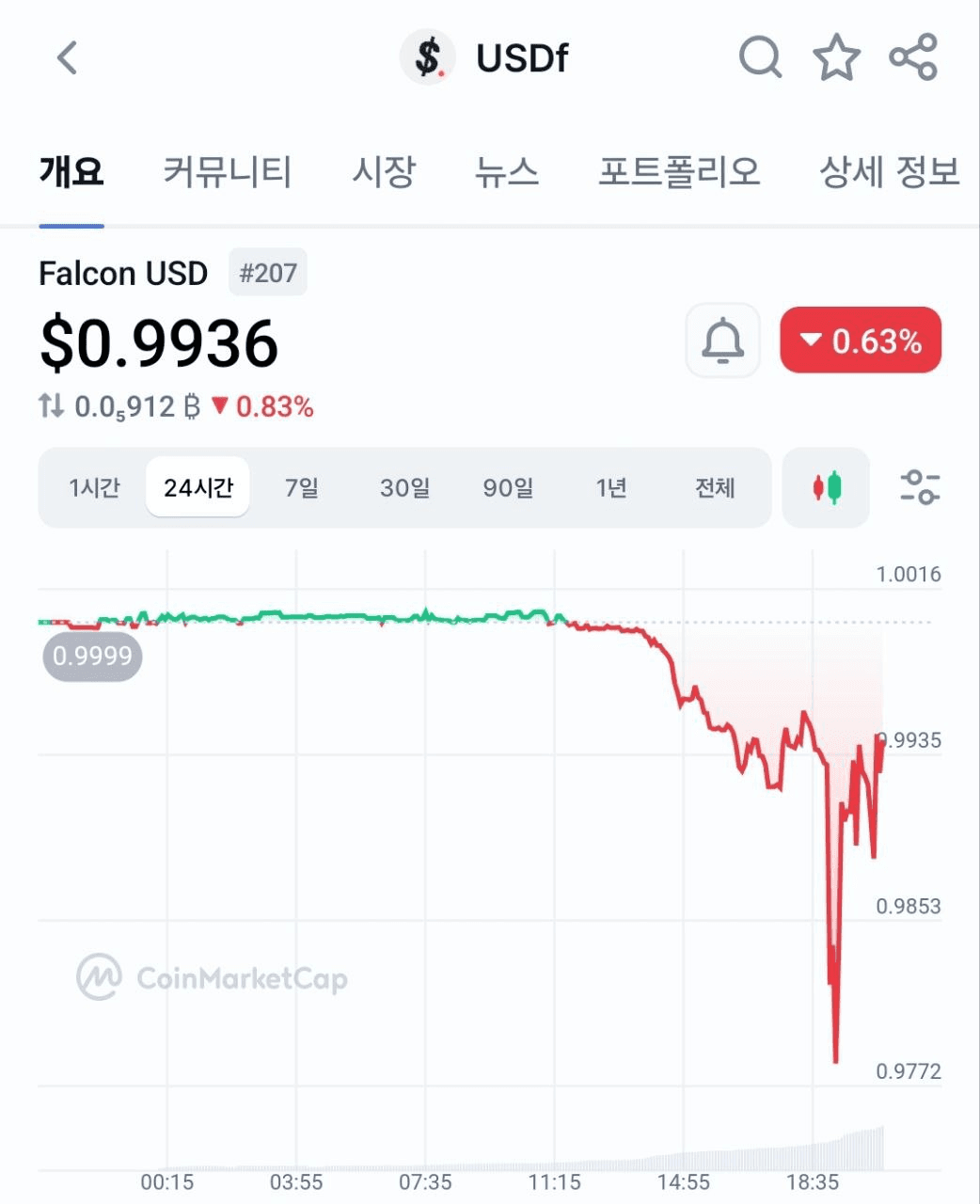Viewport: 980px width, 1204px height.
Task: Tap the red 0.63% change badge
Action: 861,340
